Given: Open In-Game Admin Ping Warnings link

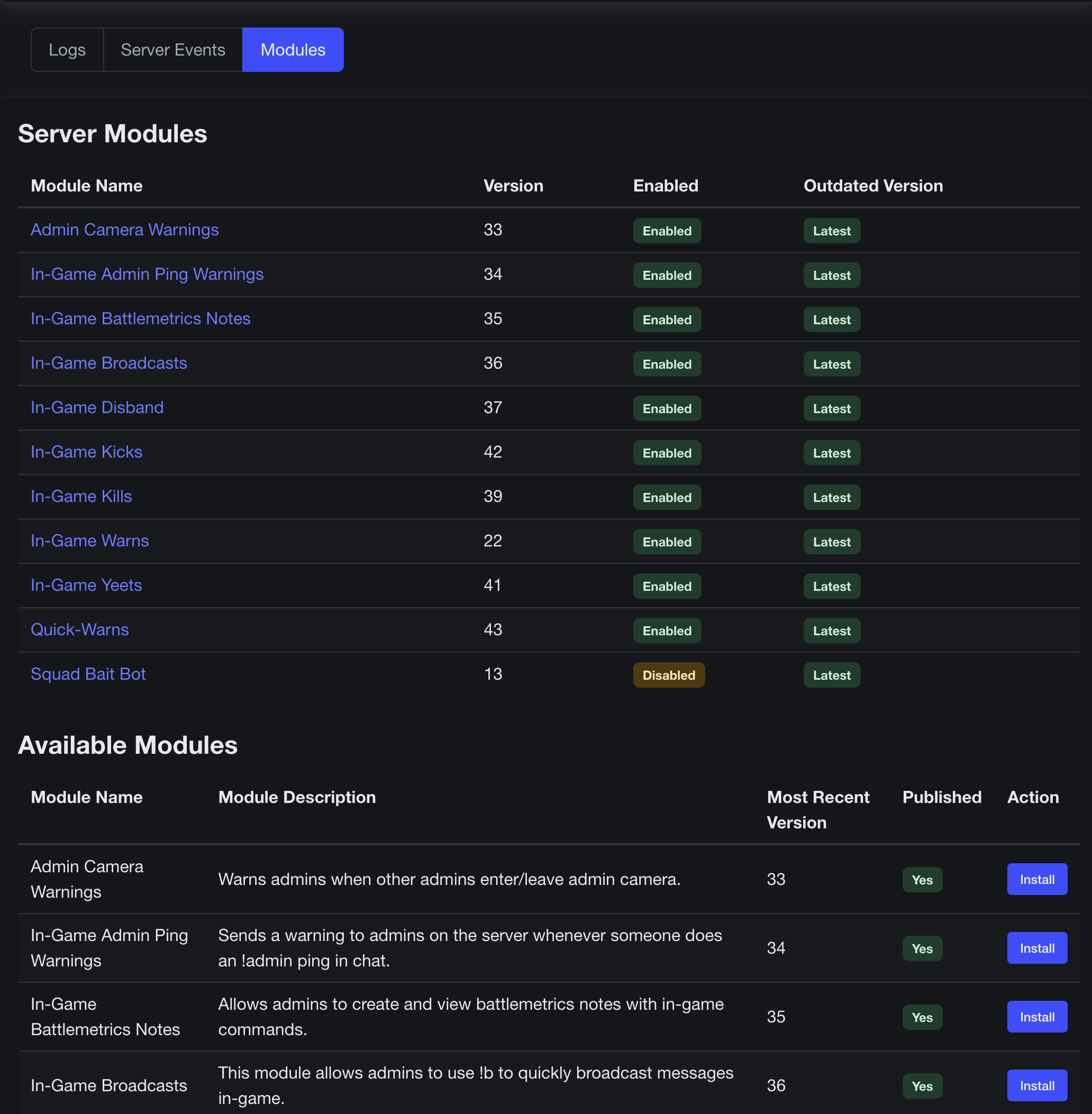Looking at the screenshot, I should (x=147, y=274).
